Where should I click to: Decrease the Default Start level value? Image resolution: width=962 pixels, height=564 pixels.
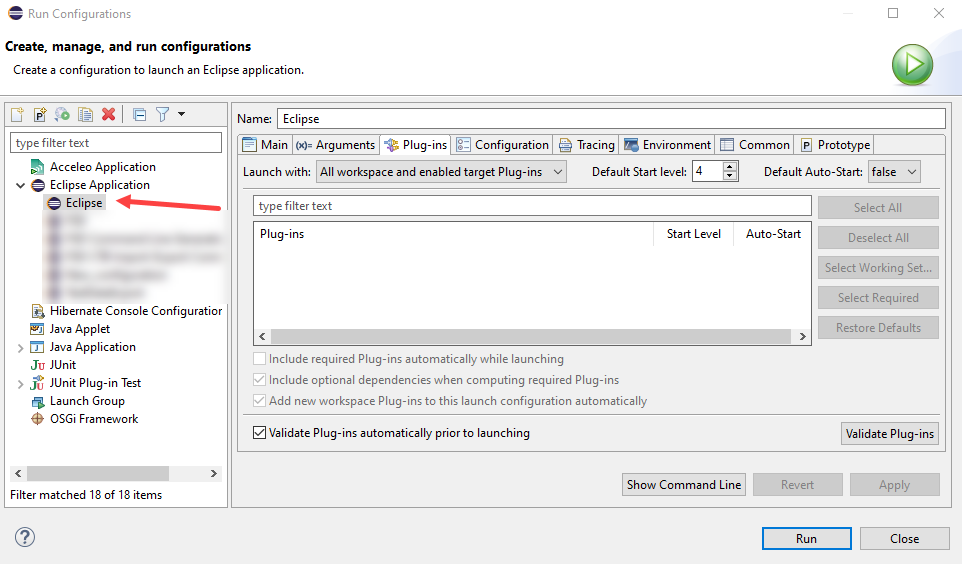pyautogui.click(x=729, y=176)
